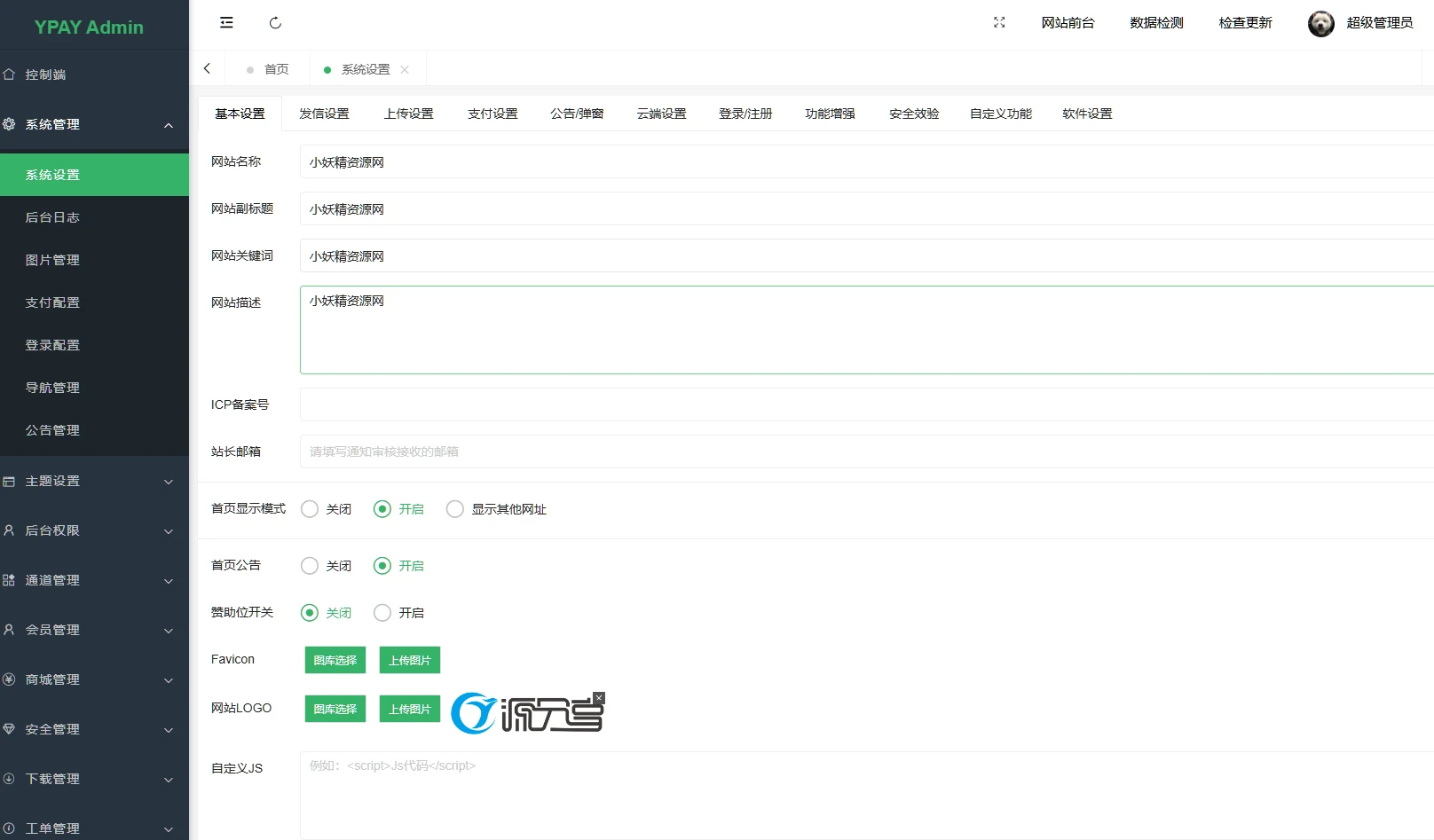Click the admin avatar image
This screenshot has height=840, width=1434.
click(1320, 23)
